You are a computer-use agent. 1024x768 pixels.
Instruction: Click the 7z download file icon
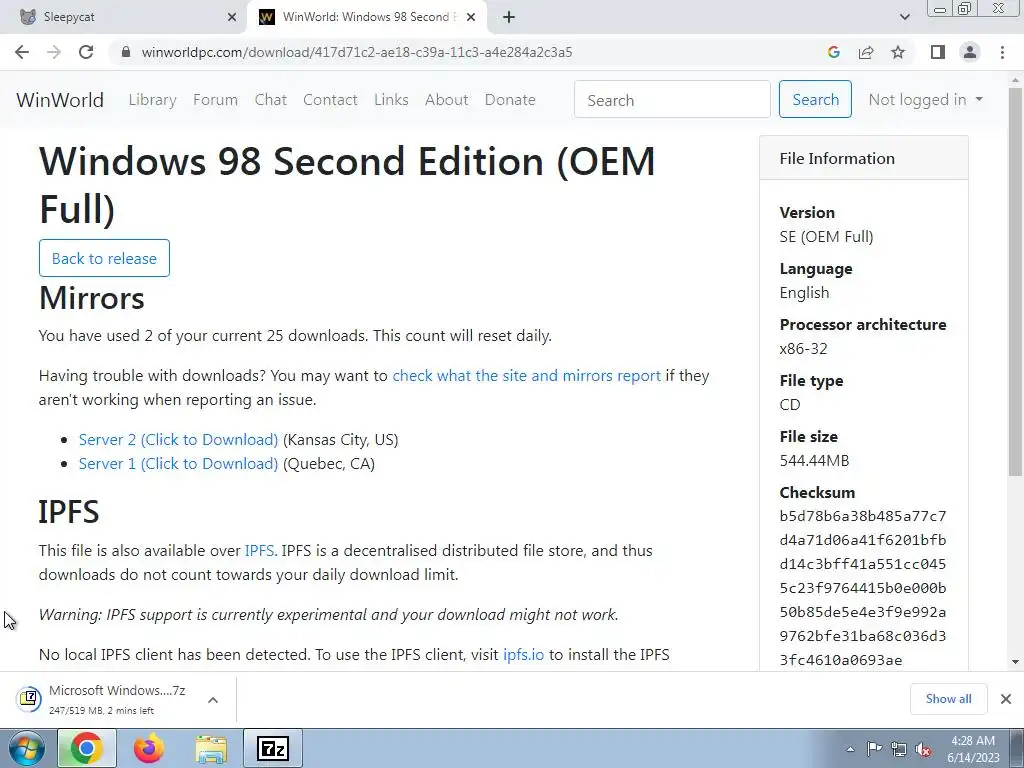coord(29,699)
